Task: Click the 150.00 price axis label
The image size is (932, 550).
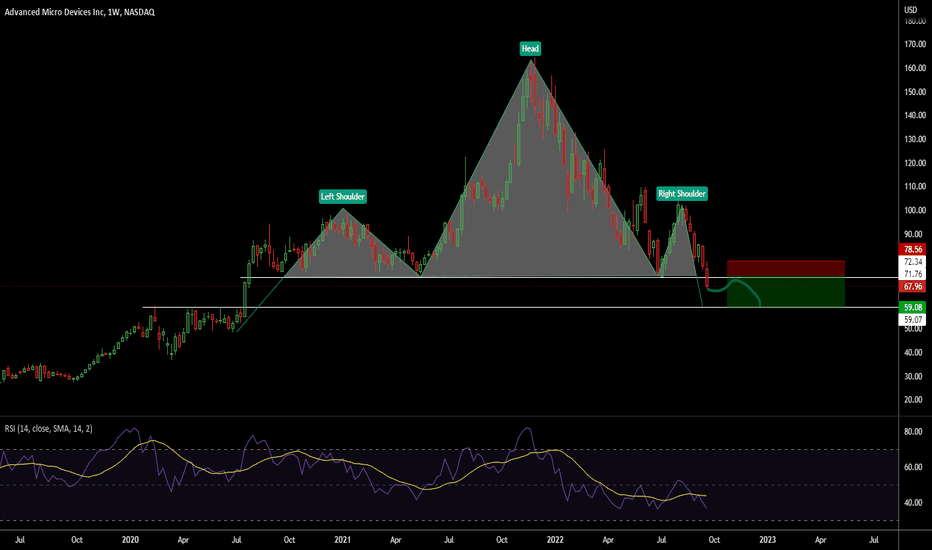Action: pos(915,92)
